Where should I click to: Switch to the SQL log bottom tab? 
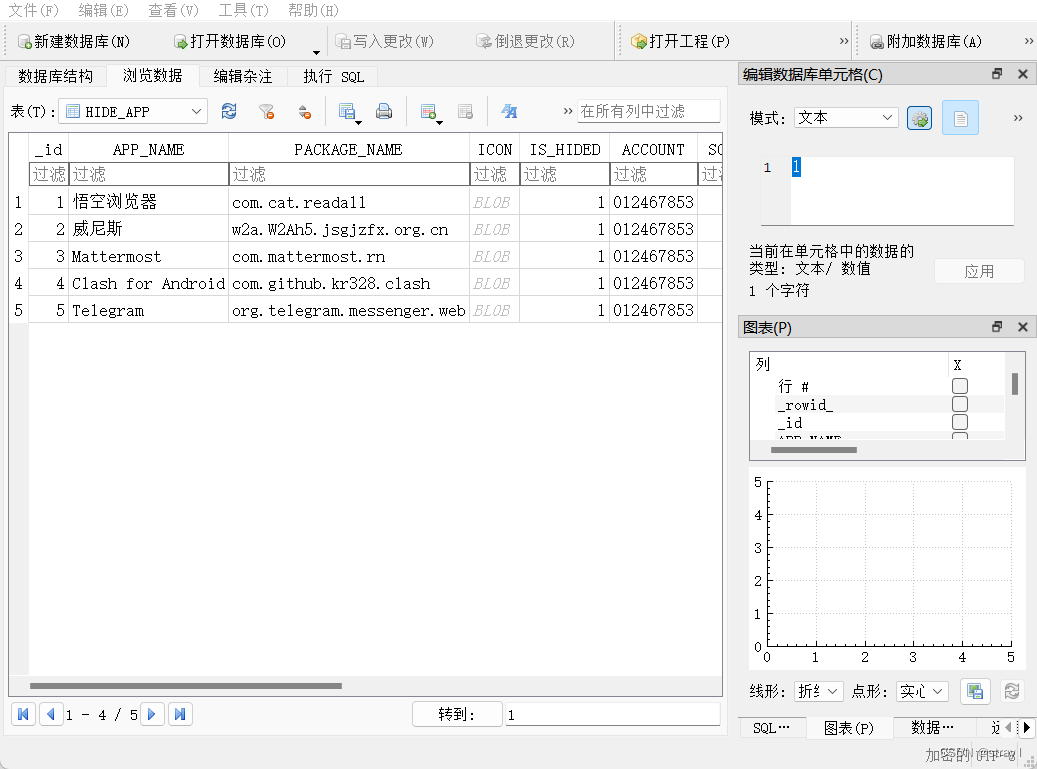click(x=771, y=728)
